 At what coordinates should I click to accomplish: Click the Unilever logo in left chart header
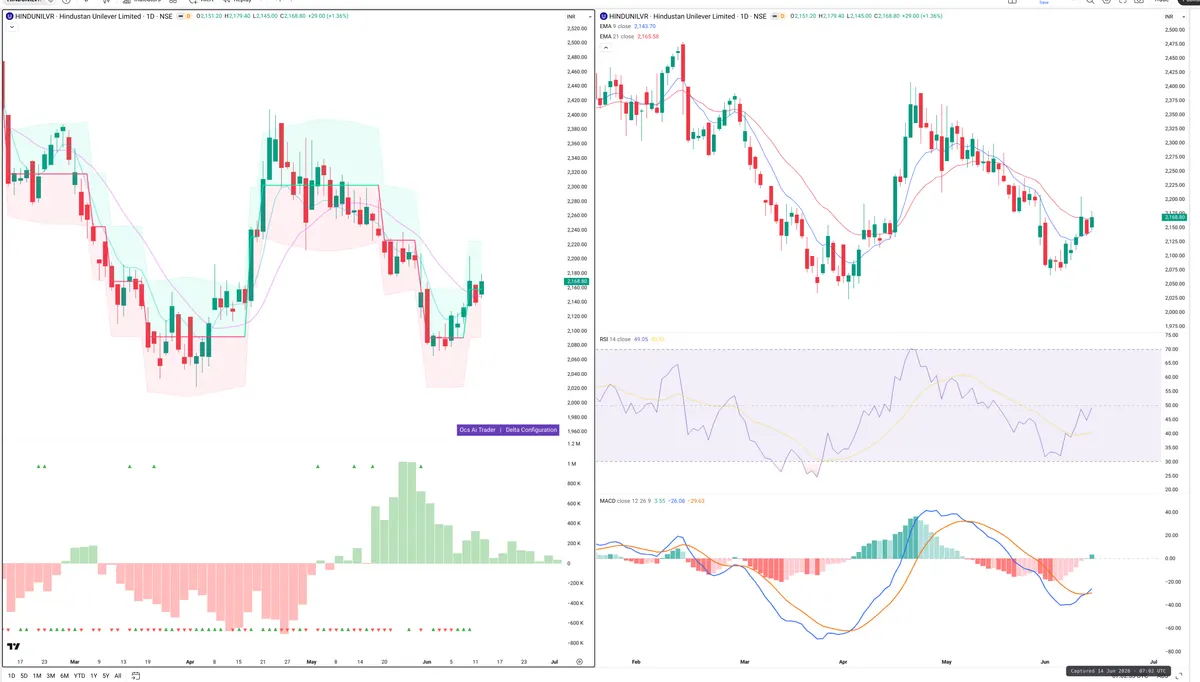click(x=10, y=17)
